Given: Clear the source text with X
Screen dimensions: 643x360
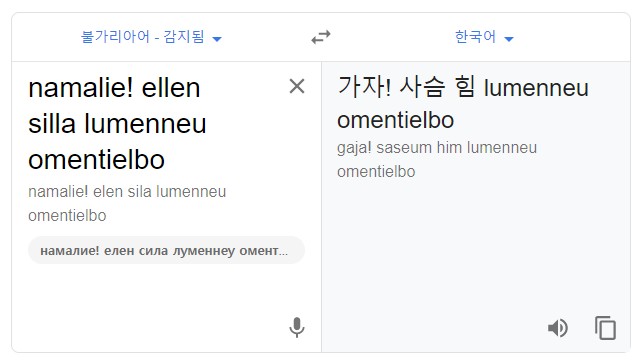Looking at the screenshot, I should [x=297, y=87].
